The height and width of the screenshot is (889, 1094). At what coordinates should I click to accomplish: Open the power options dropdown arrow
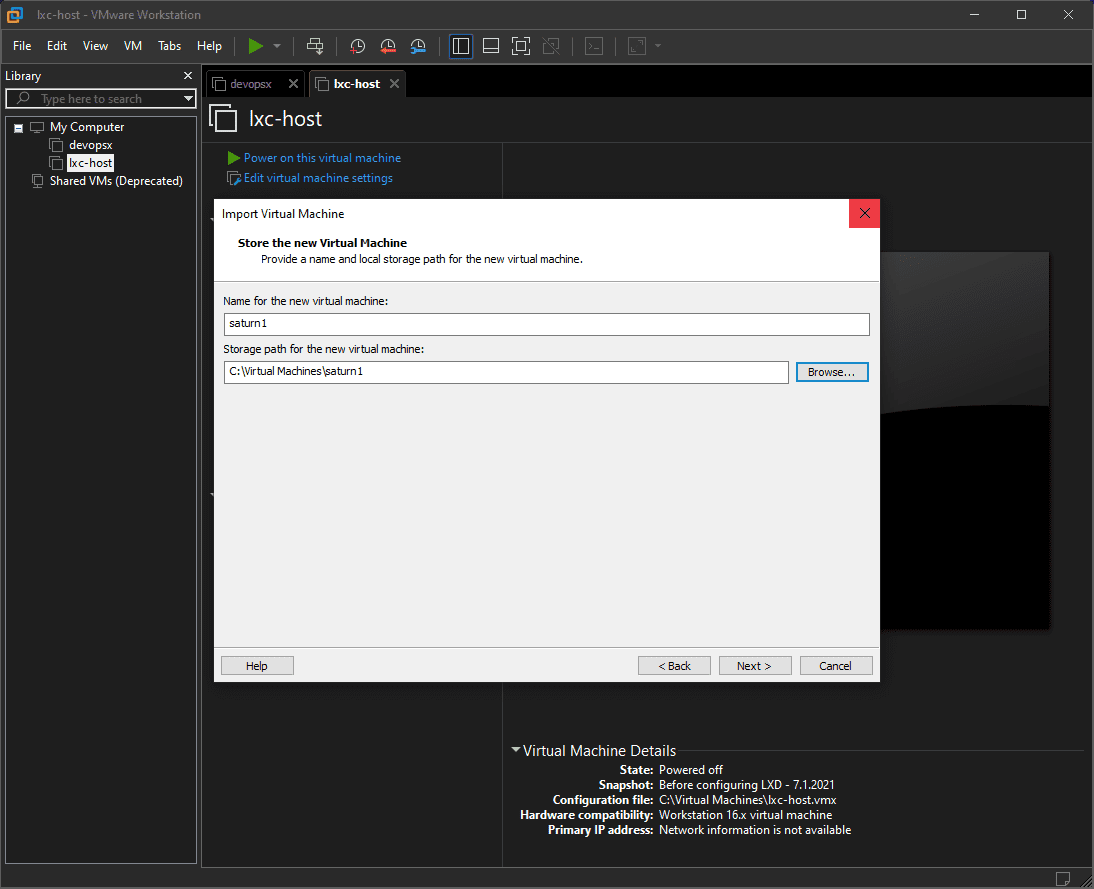point(277,46)
